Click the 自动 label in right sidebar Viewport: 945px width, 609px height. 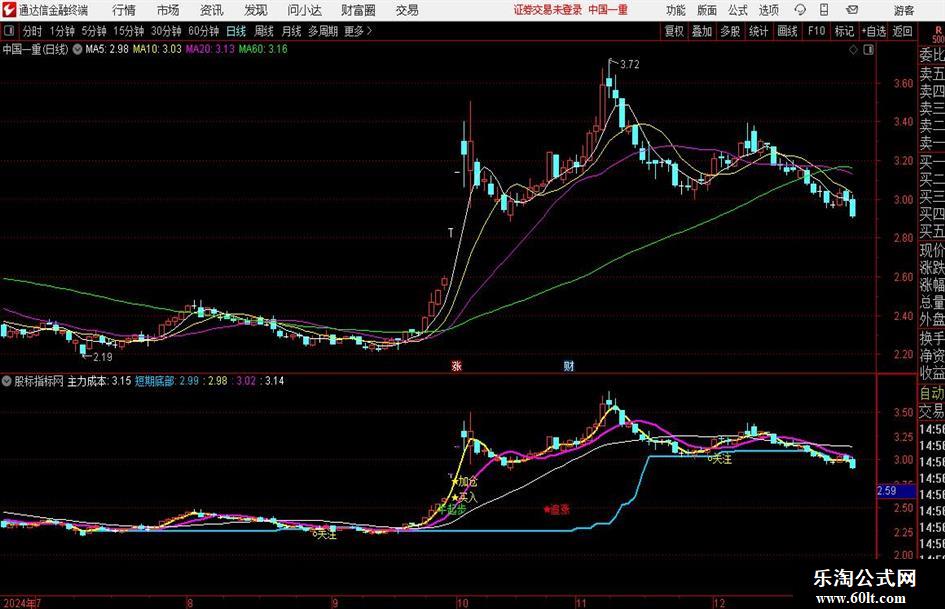tap(931, 393)
